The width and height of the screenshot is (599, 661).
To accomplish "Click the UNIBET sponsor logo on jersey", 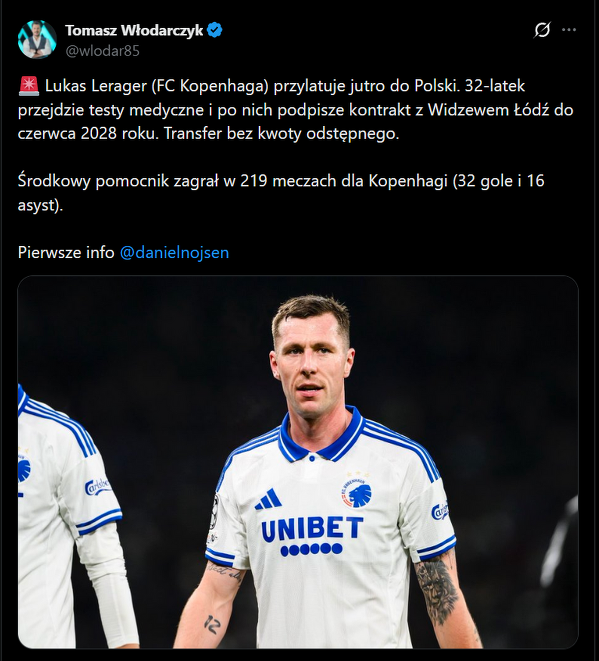I will pos(312,535).
